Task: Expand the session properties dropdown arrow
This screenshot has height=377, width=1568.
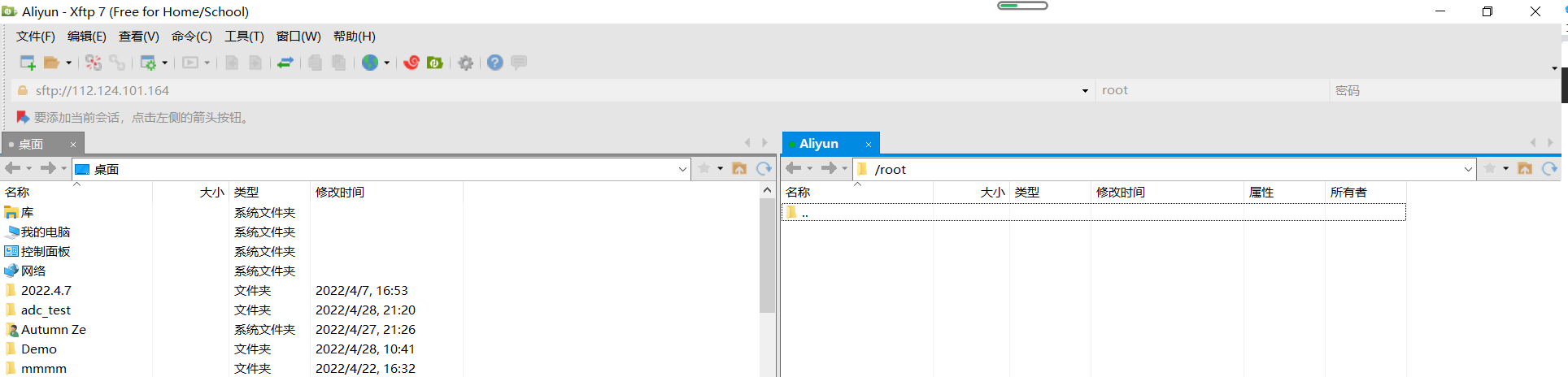Action: point(165,63)
